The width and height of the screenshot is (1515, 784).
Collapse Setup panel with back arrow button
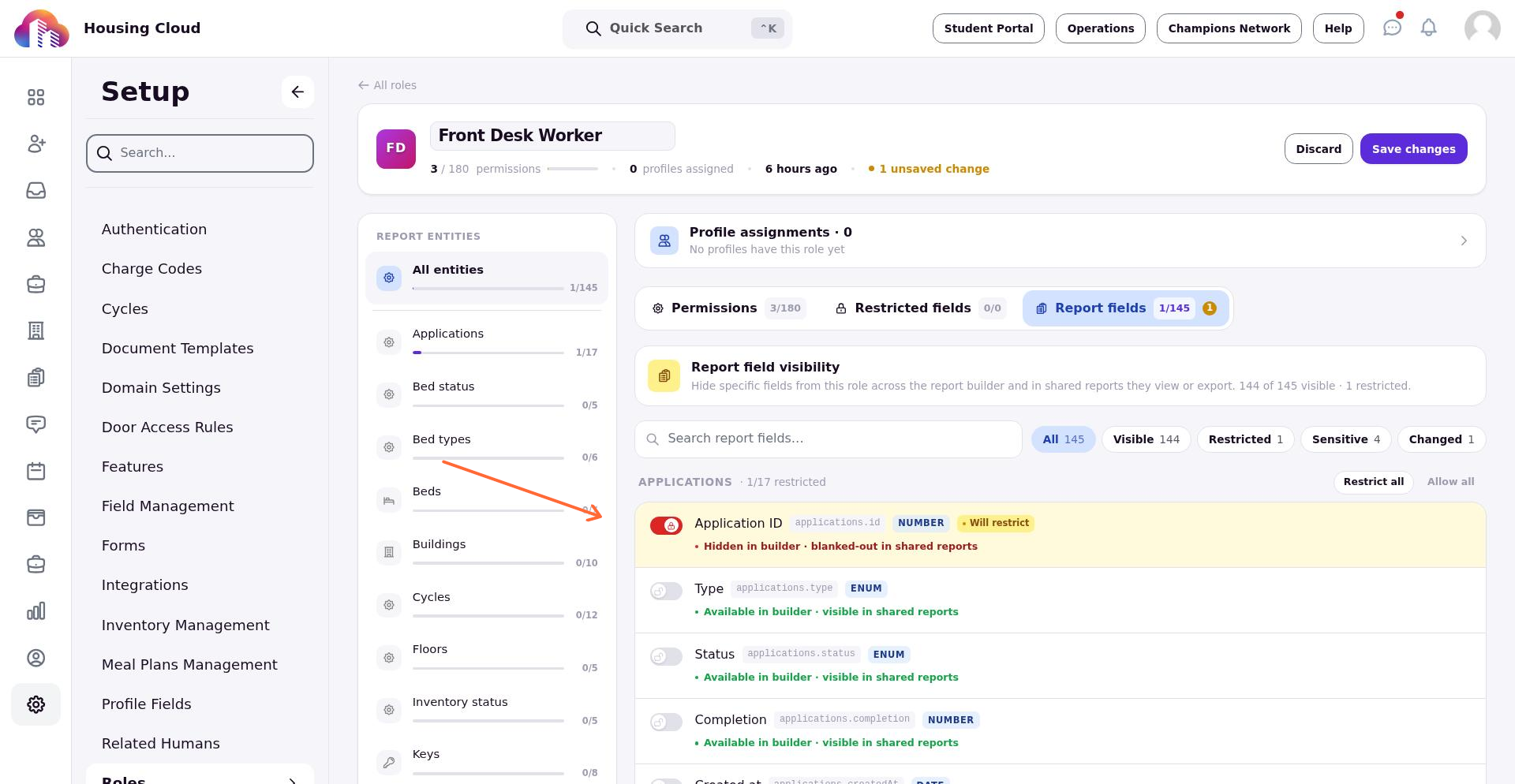[297, 91]
